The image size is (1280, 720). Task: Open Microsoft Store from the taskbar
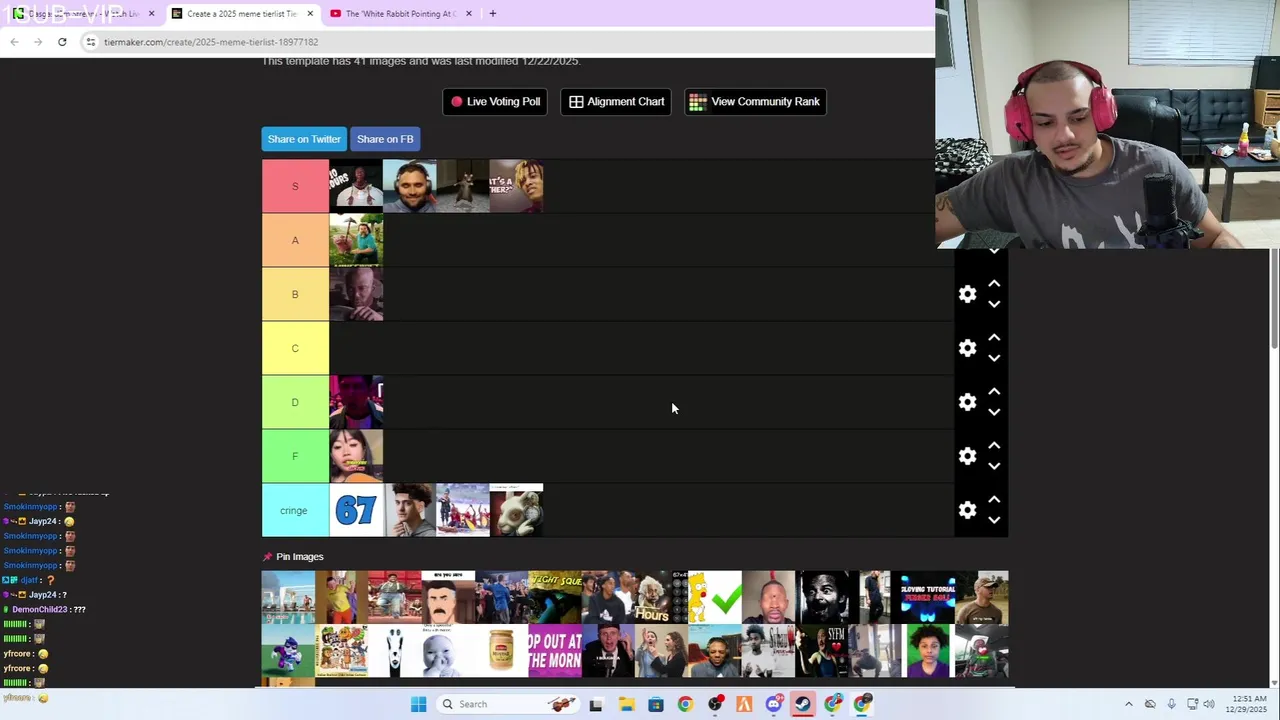(655, 704)
